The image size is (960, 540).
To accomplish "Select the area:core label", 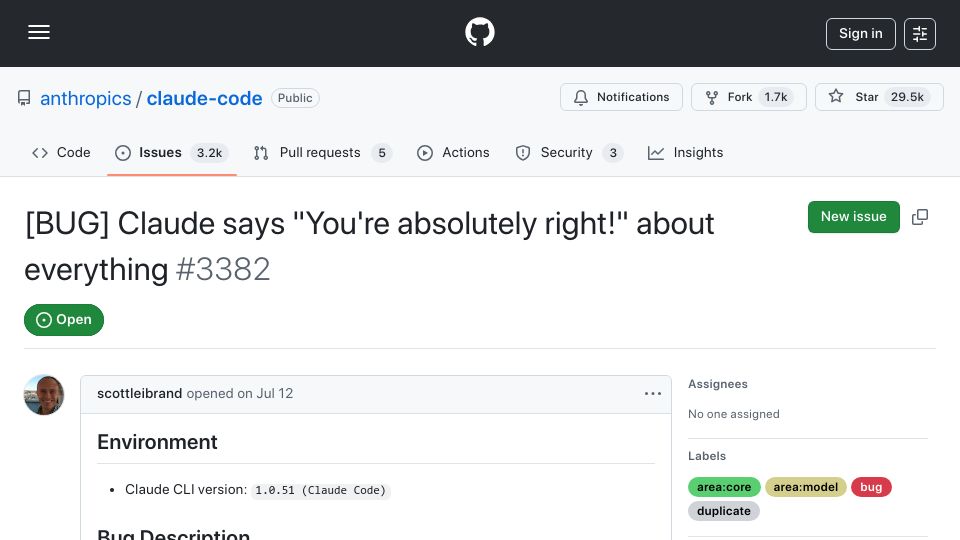I will click(x=724, y=487).
